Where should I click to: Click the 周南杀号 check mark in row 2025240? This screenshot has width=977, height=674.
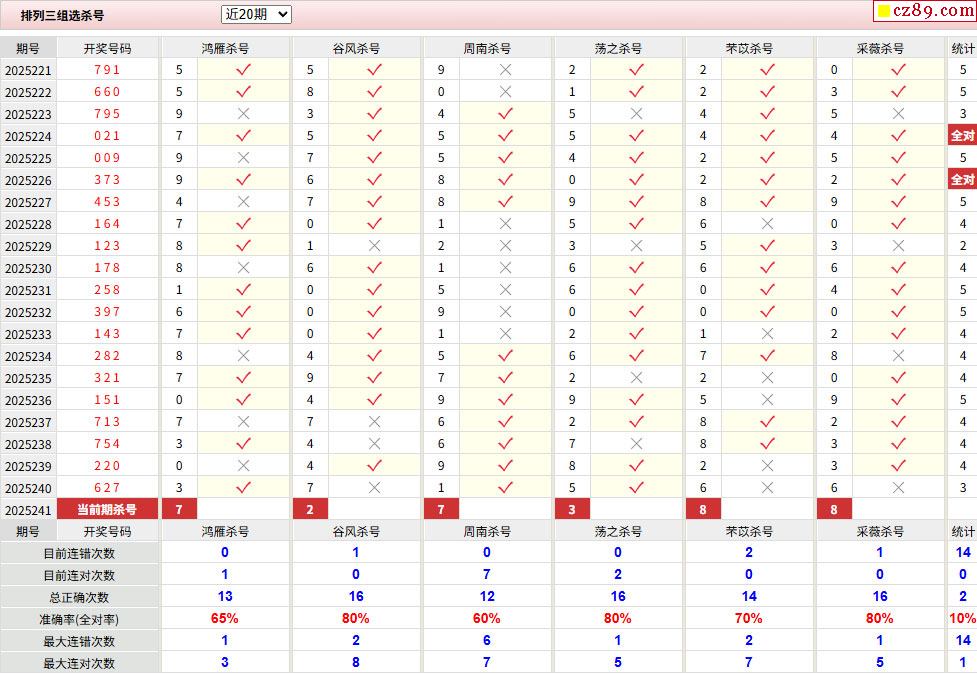click(505, 488)
